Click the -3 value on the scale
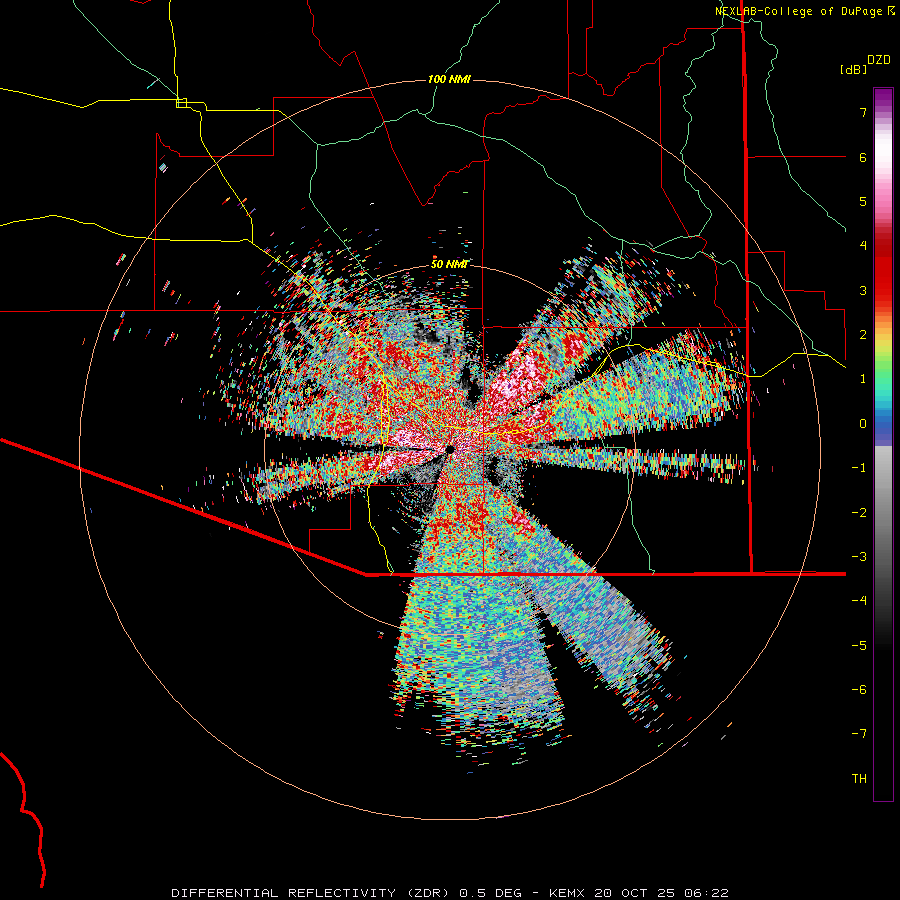The height and width of the screenshot is (900, 900). [x=859, y=557]
